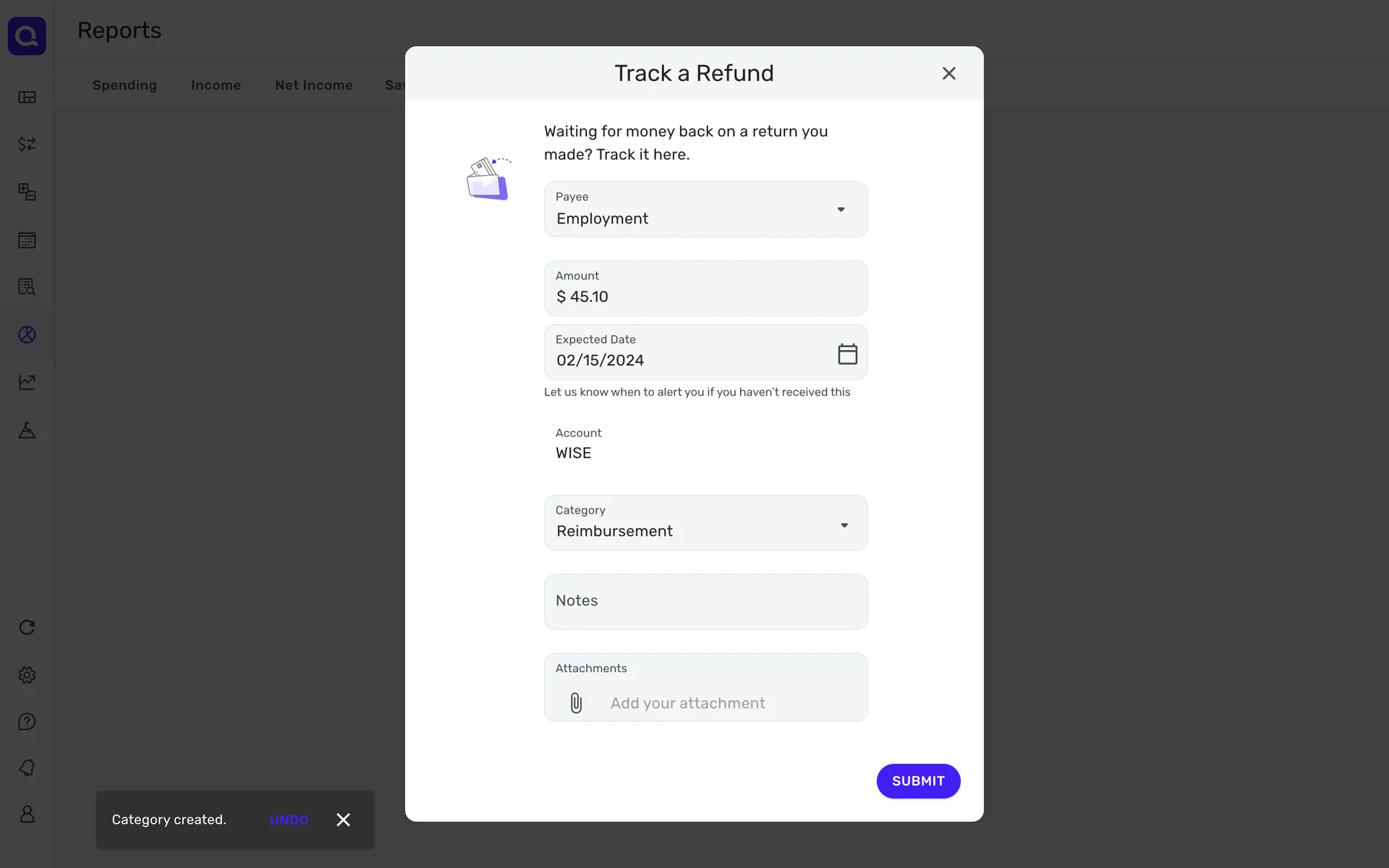Open the Reports pie chart sidebar icon
Image resolution: width=1389 pixels, height=868 pixels.
tap(27, 334)
